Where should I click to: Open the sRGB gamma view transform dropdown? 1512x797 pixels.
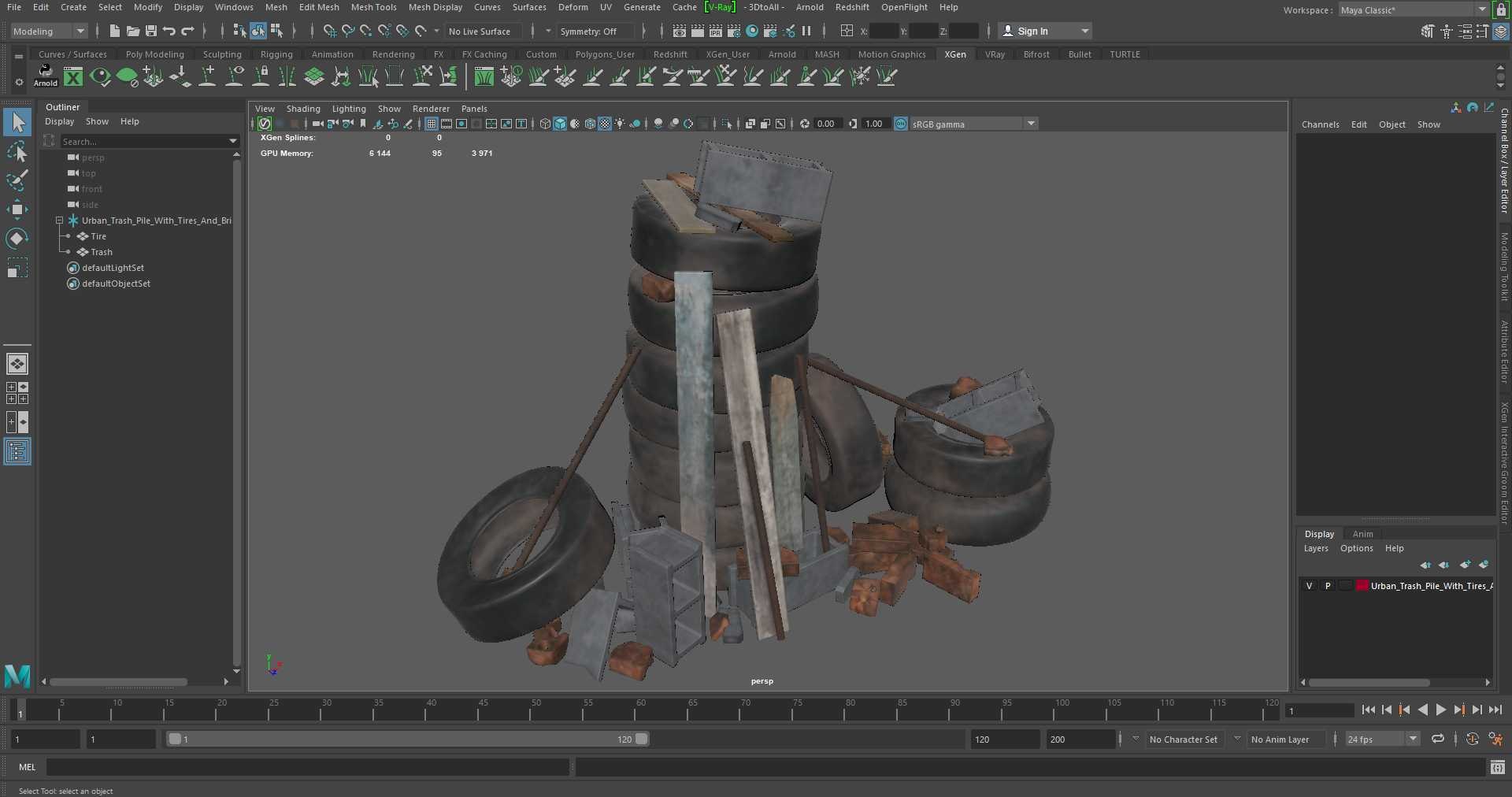click(x=974, y=124)
